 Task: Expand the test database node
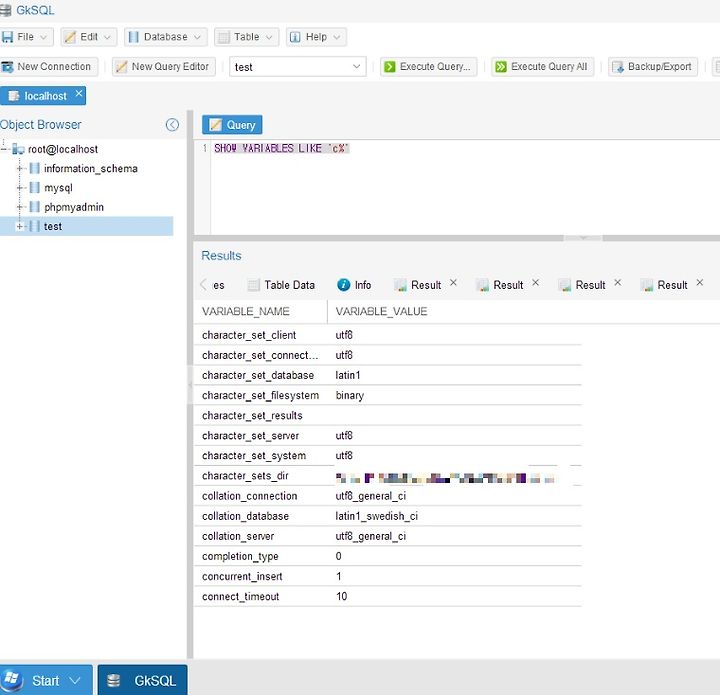pos(20,226)
